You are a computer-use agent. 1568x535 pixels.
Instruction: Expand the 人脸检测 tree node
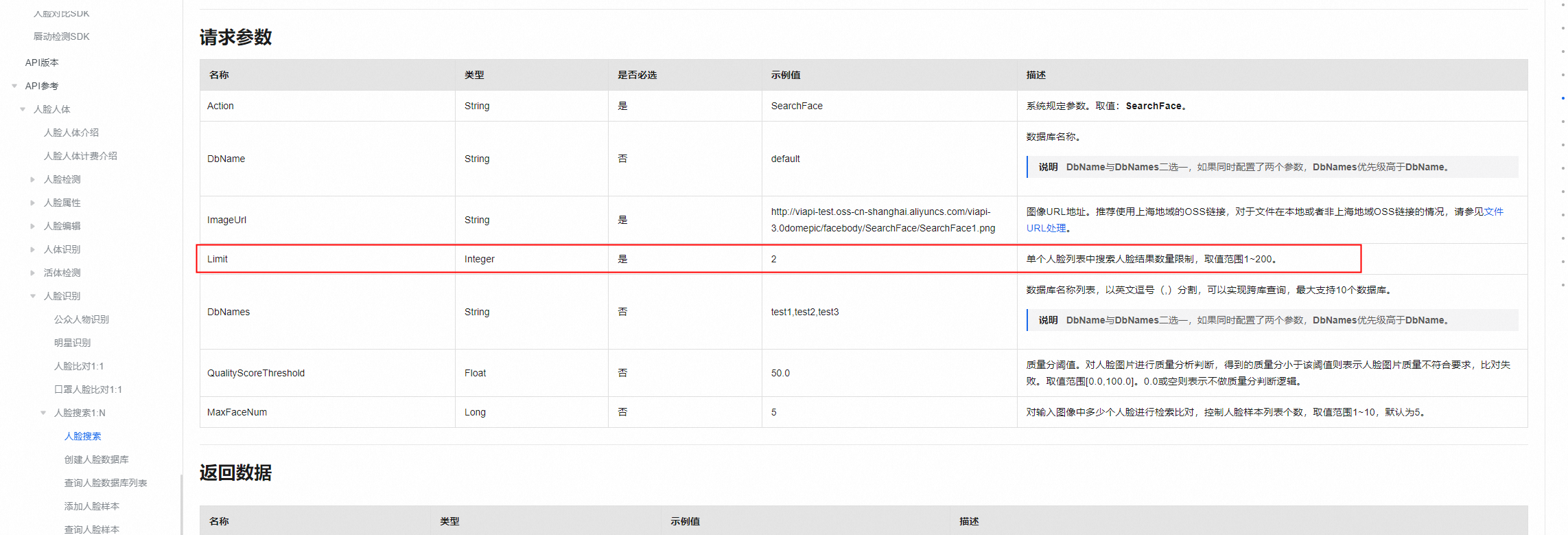tap(32, 179)
